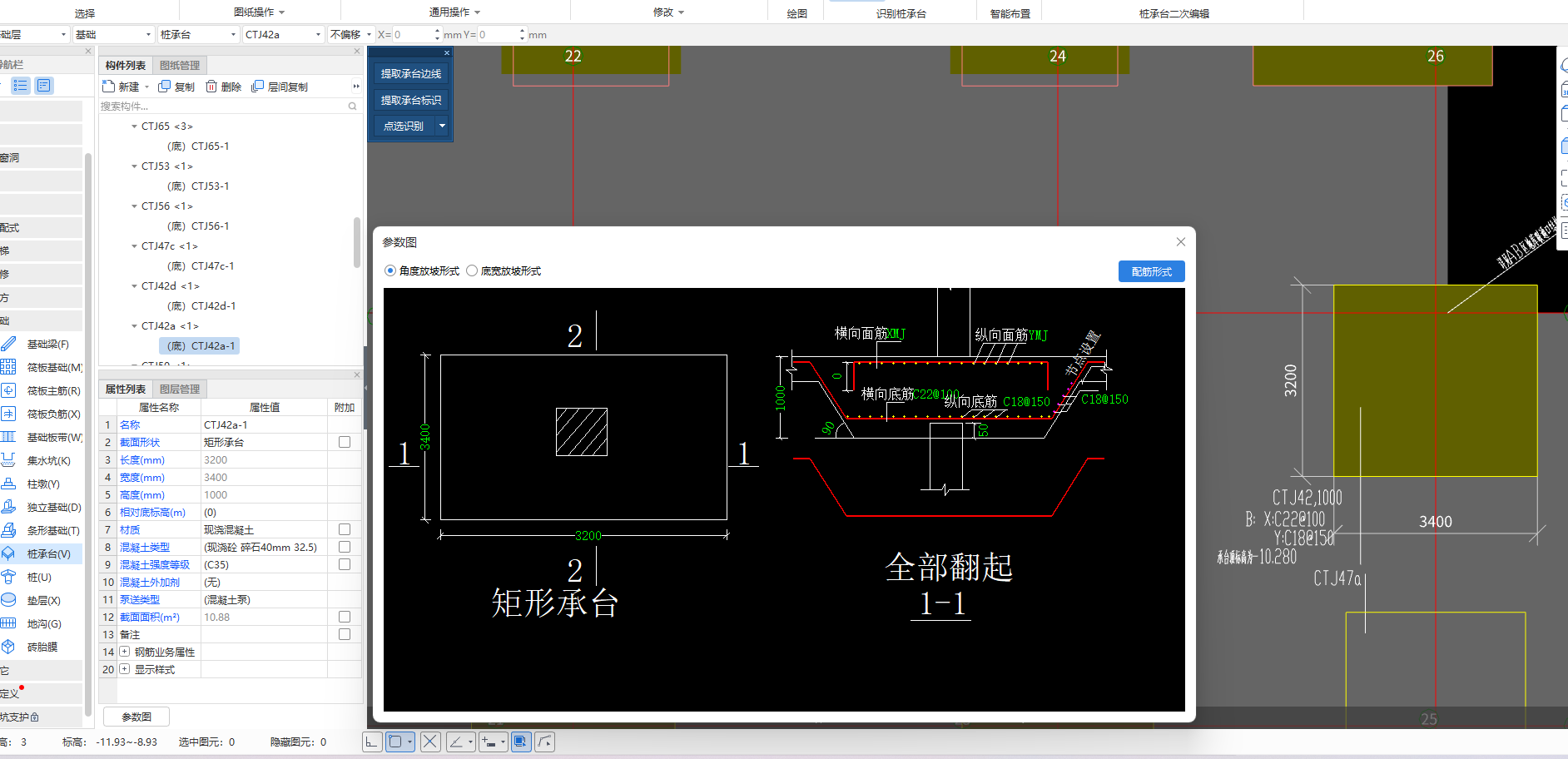Tick the 混凝土强度等级 附加 checkbox

coord(345,565)
